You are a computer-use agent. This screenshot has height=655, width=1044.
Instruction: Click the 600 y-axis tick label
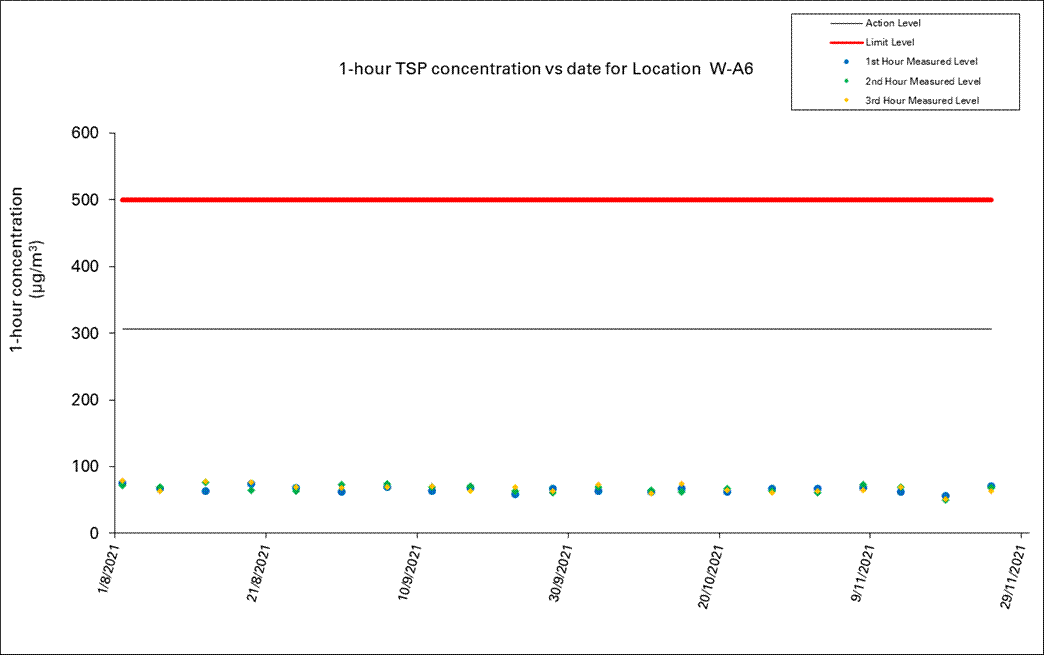83,134
